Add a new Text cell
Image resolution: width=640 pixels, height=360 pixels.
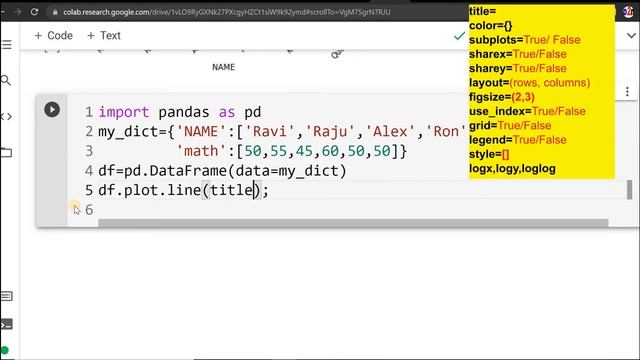click(104, 36)
